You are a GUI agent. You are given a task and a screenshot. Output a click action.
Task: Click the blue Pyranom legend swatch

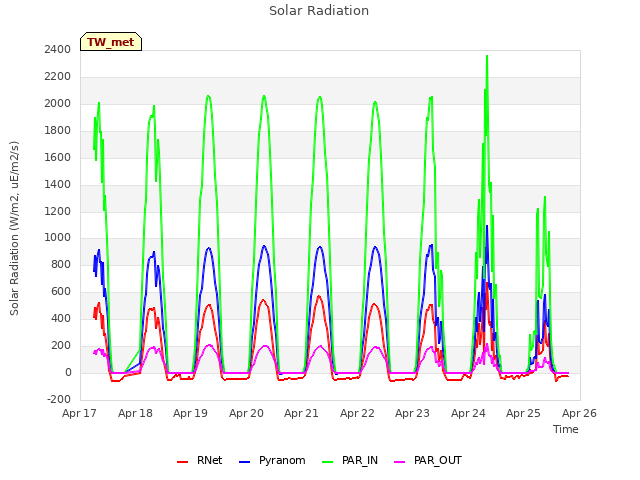point(244,462)
